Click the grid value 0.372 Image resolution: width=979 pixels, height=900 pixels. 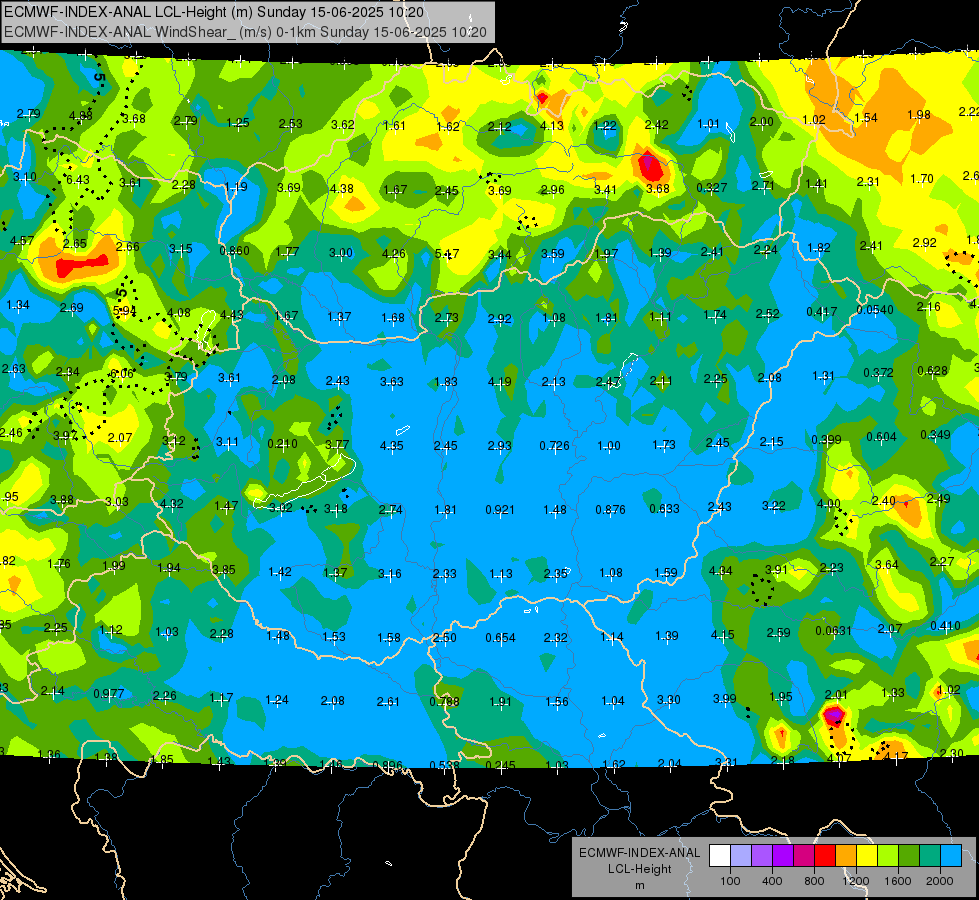click(x=878, y=372)
